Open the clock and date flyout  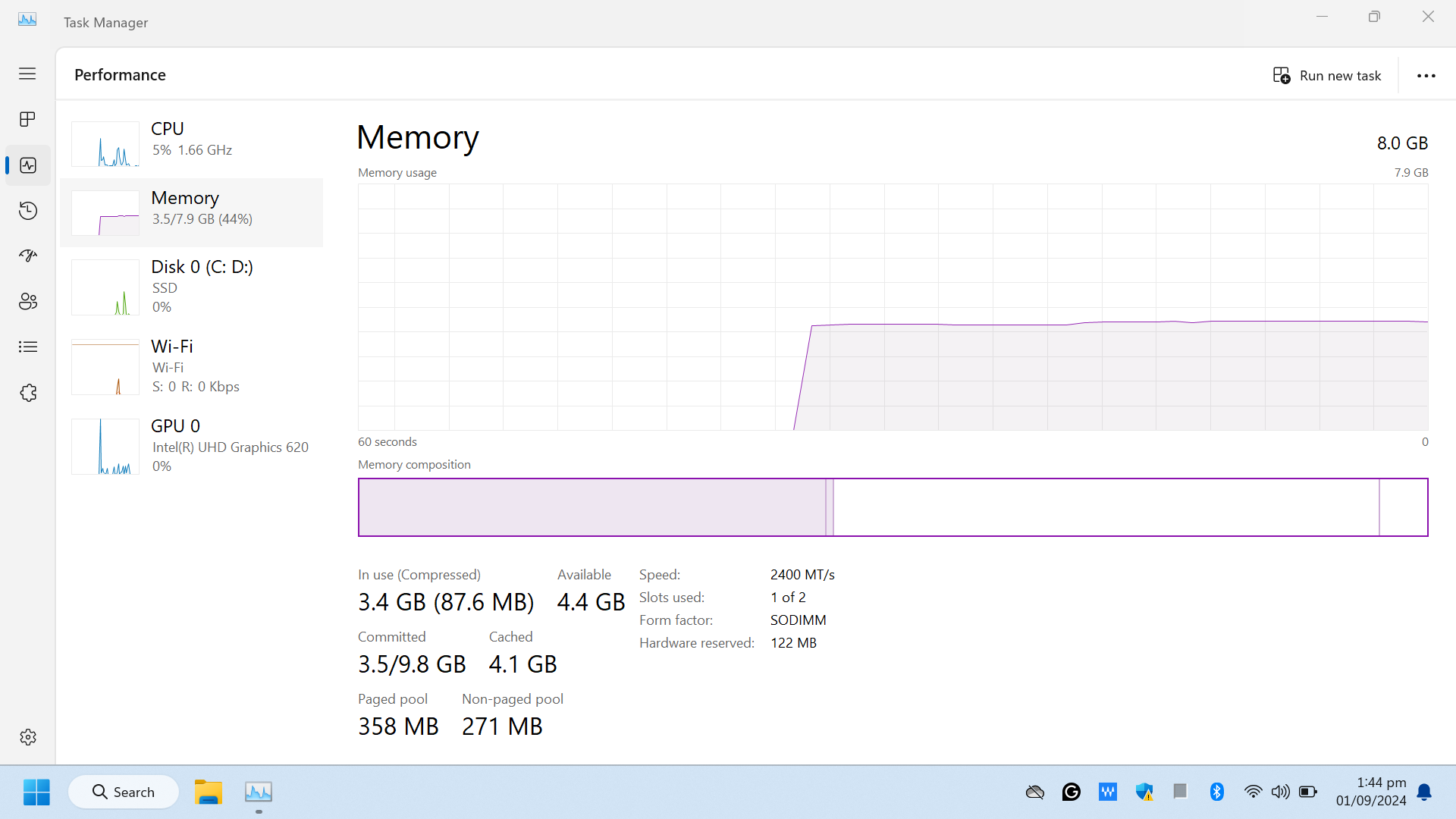pyautogui.click(x=1371, y=792)
